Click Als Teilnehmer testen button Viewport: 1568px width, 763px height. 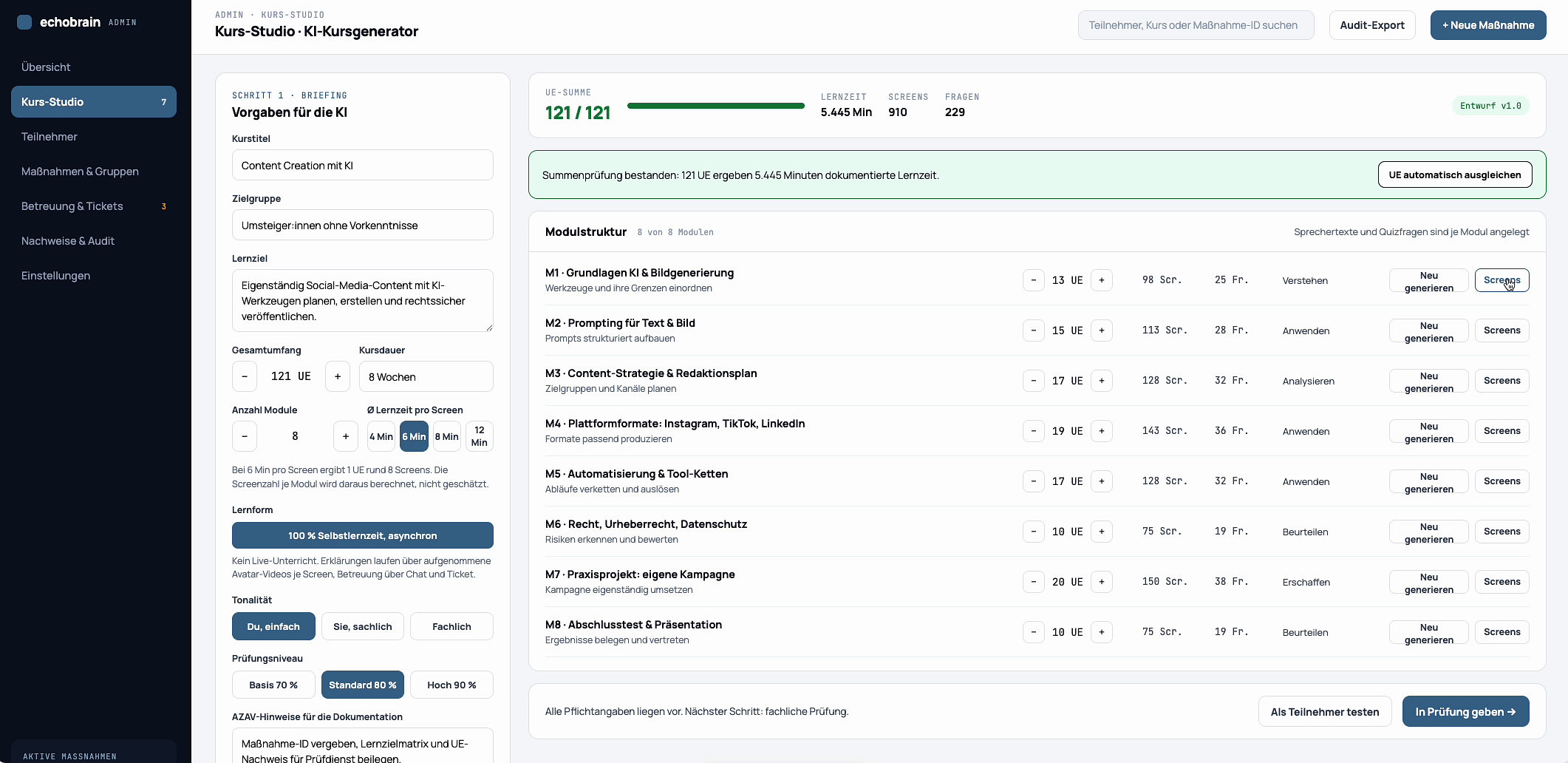1325,711
